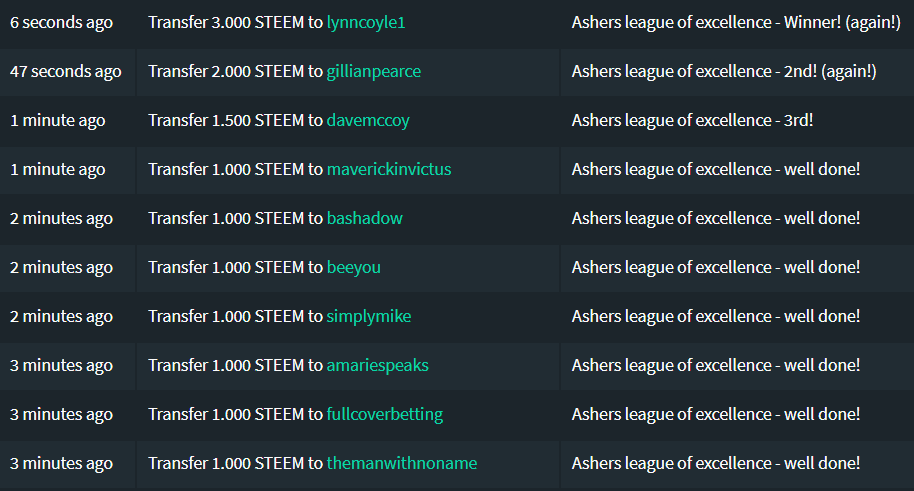Open the gillianpearce profile link
914x491 pixels.
(374, 72)
